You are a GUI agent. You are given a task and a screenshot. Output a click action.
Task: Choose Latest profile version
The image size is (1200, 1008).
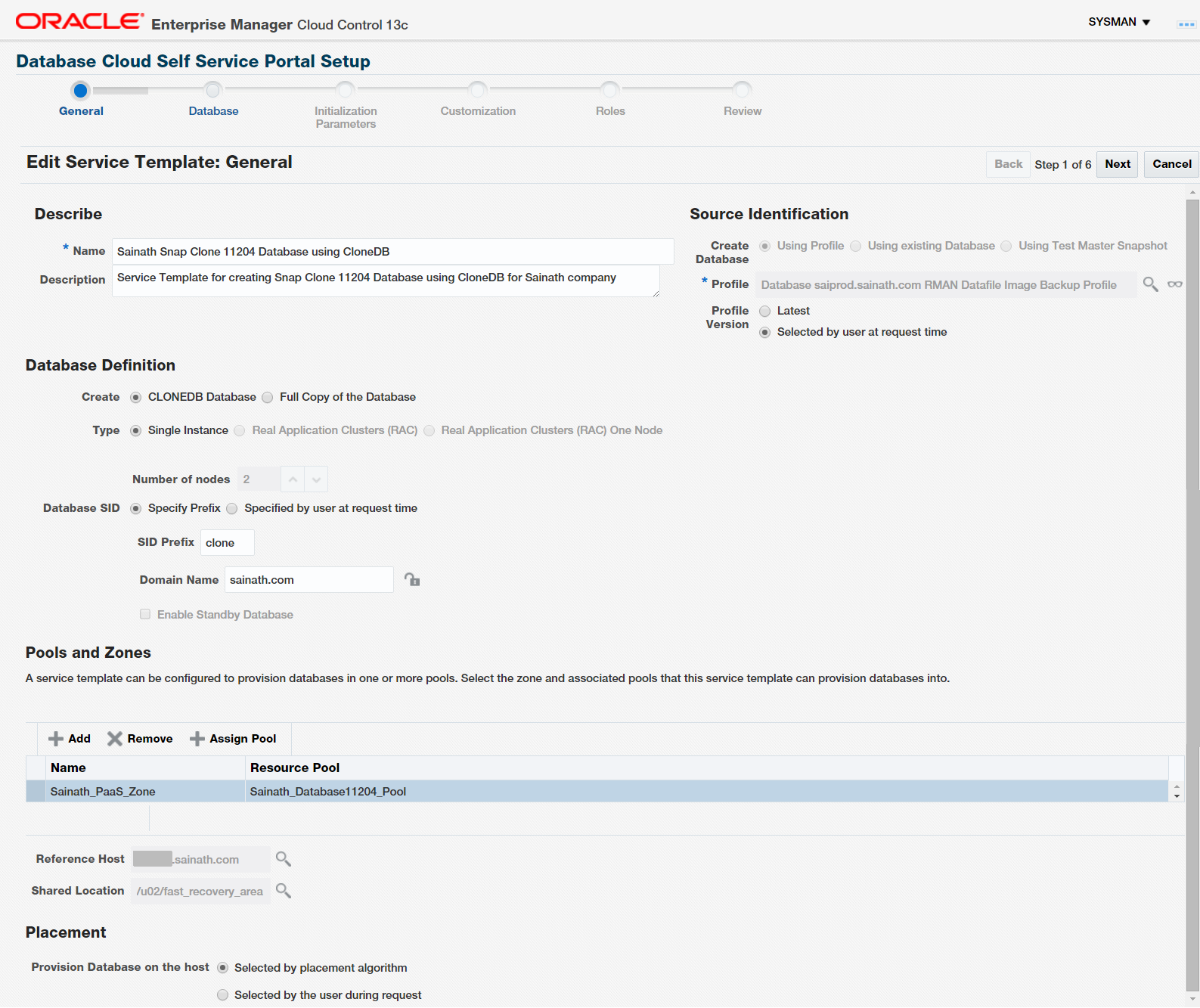[765, 312]
